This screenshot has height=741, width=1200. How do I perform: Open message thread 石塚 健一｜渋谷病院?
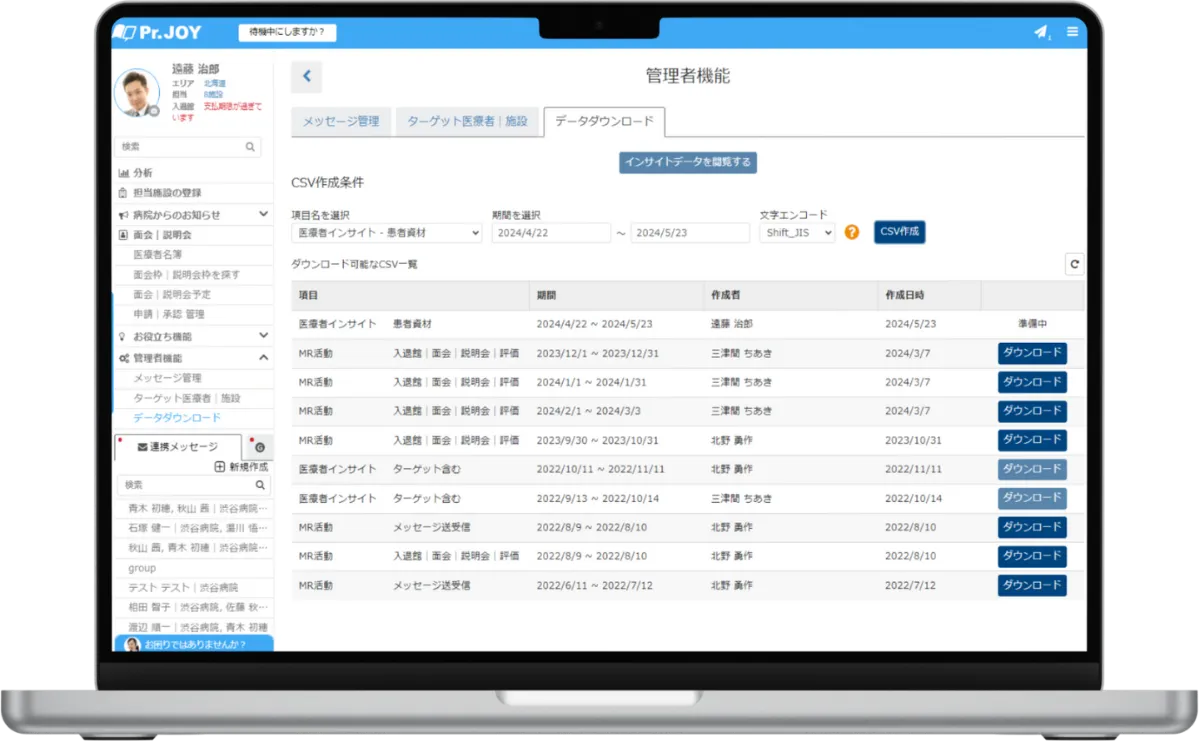[x=197, y=528]
